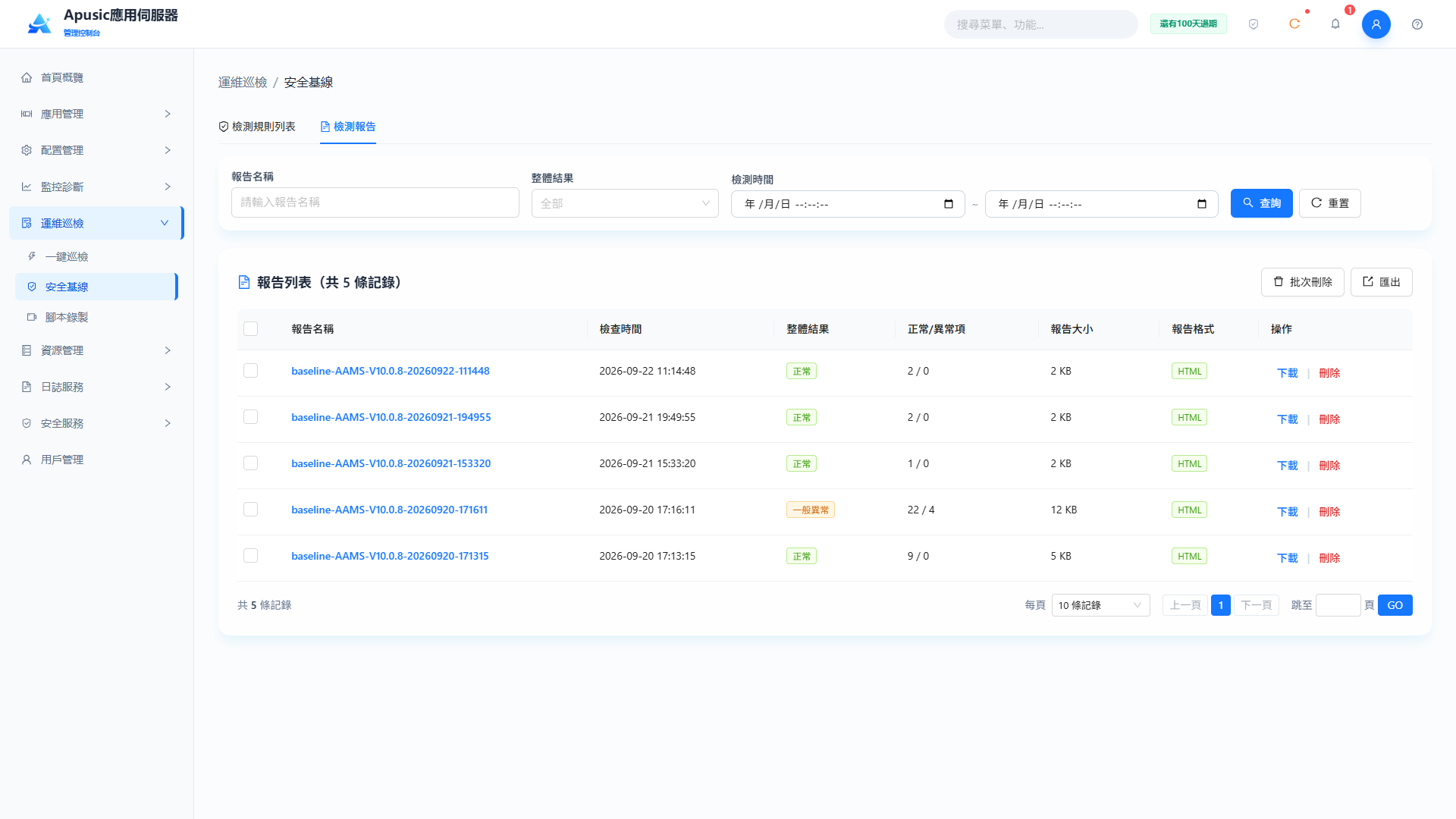Expand 安全服務 sidebar menu
This screenshot has height=819, width=1456.
pyautogui.click(x=96, y=423)
